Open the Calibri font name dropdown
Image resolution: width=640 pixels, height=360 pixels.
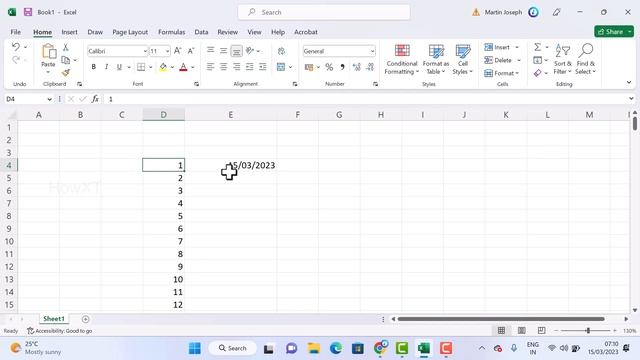(x=145, y=51)
